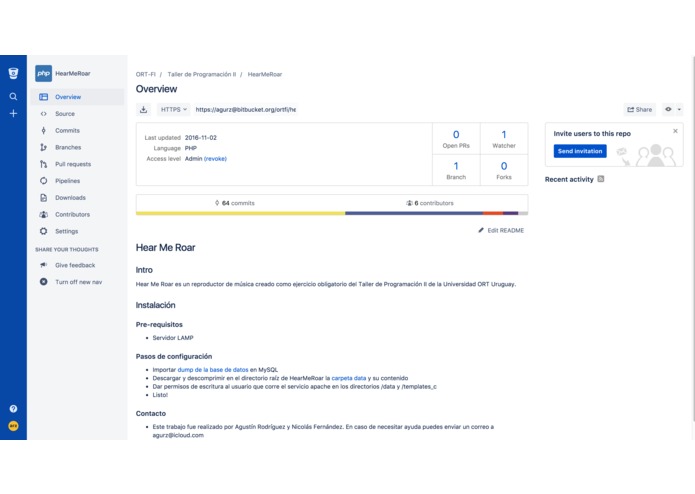Open the Contributors menu item

(77, 214)
